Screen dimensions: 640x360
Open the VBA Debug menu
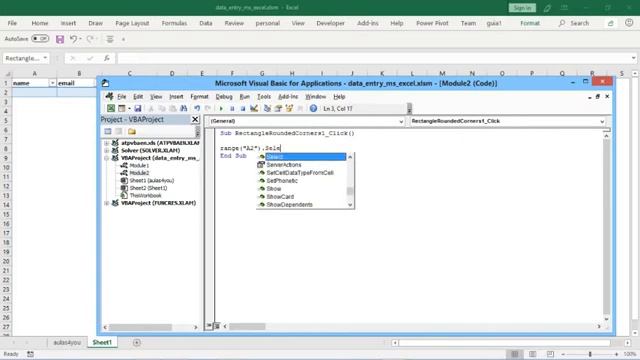coord(224,97)
